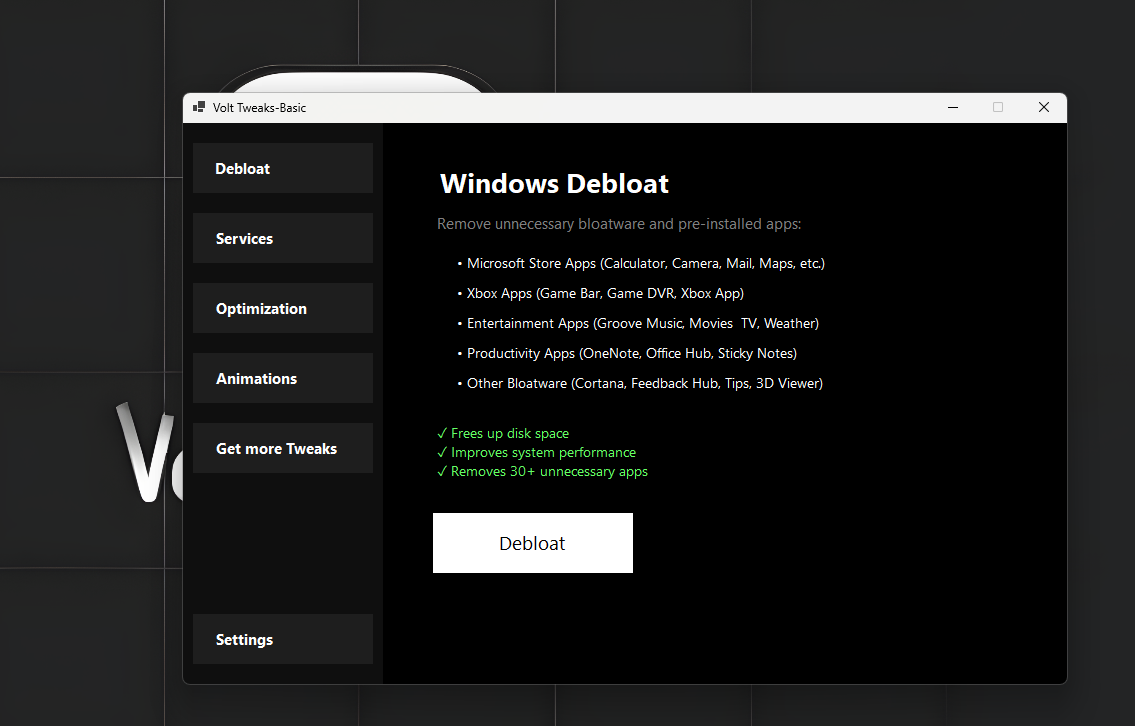Select the Productivity Apps bullet line
The height and width of the screenshot is (726, 1135).
tap(631, 354)
